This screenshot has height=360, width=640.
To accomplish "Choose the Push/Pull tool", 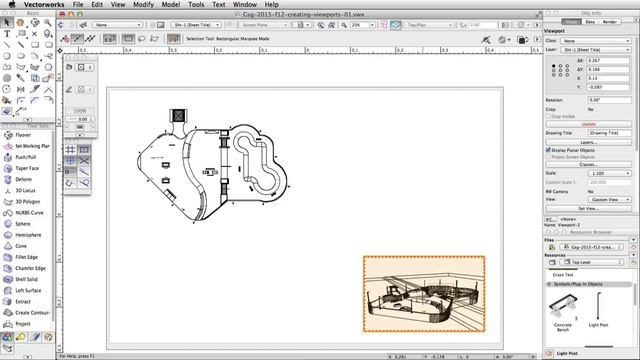I will (26, 157).
